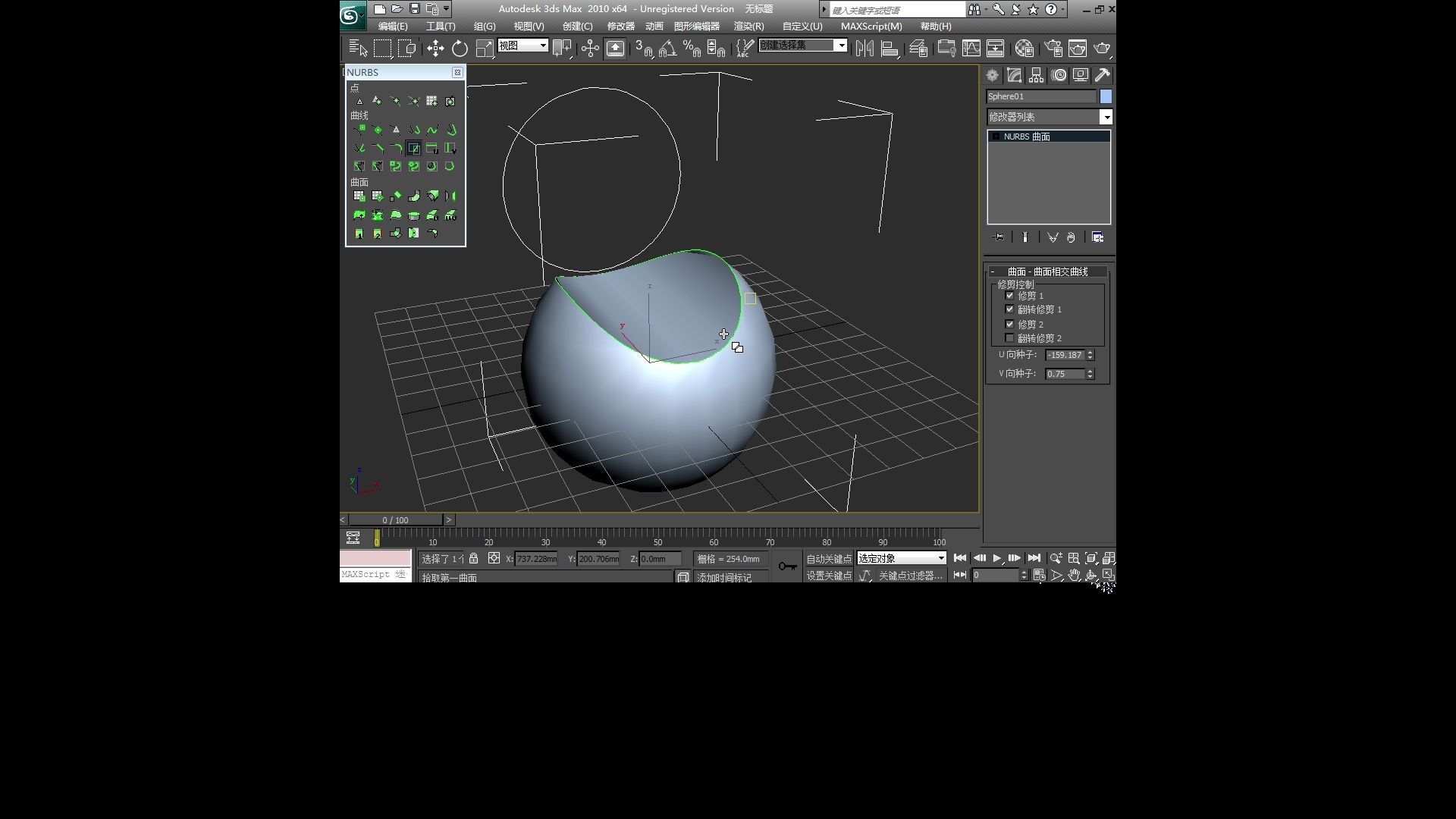1456x819 pixels.
Task: Click the Render Production teapot icon
Action: pyautogui.click(x=1100, y=48)
